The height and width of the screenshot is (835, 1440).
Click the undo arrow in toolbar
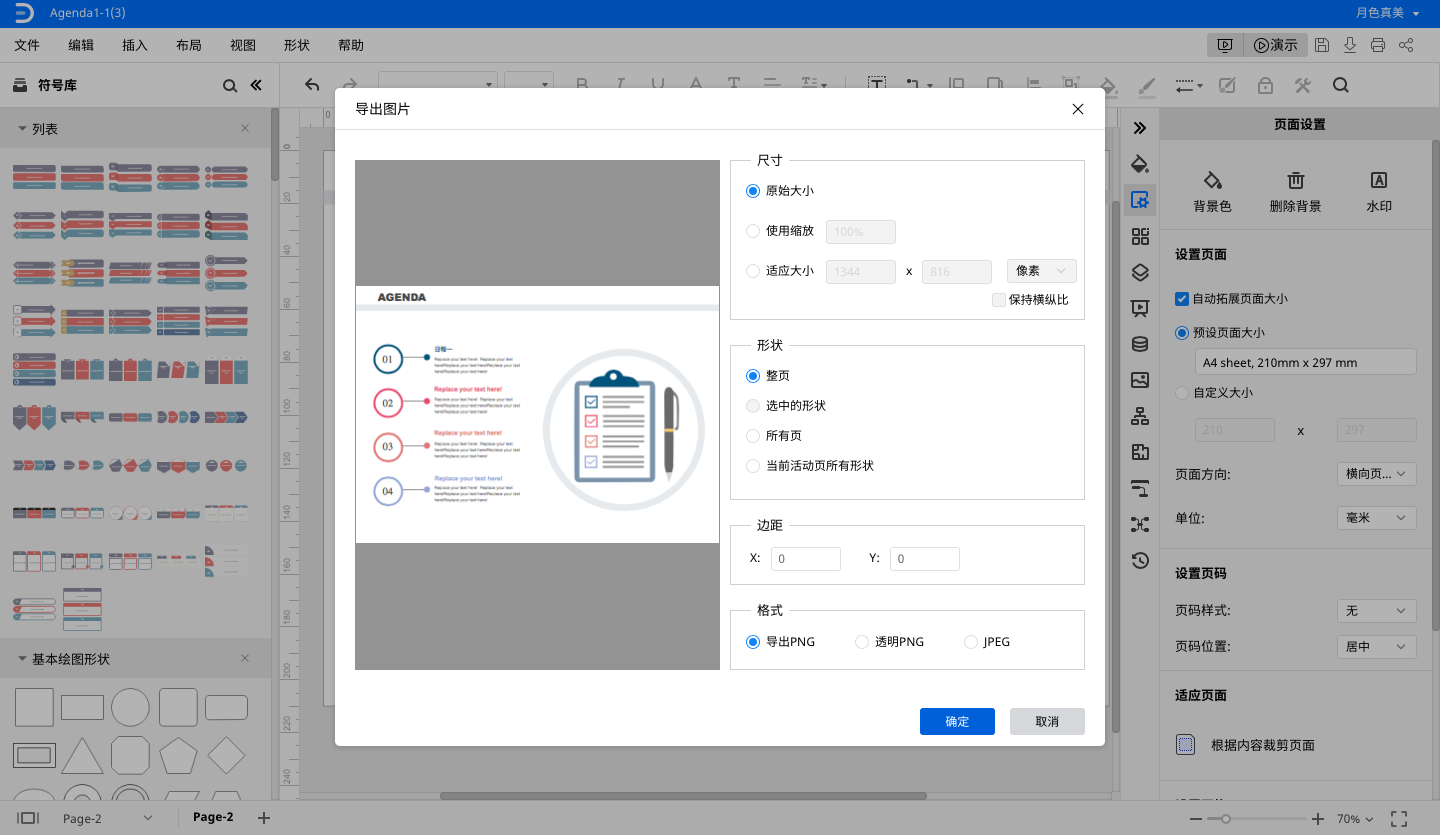click(x=312, y=85)
